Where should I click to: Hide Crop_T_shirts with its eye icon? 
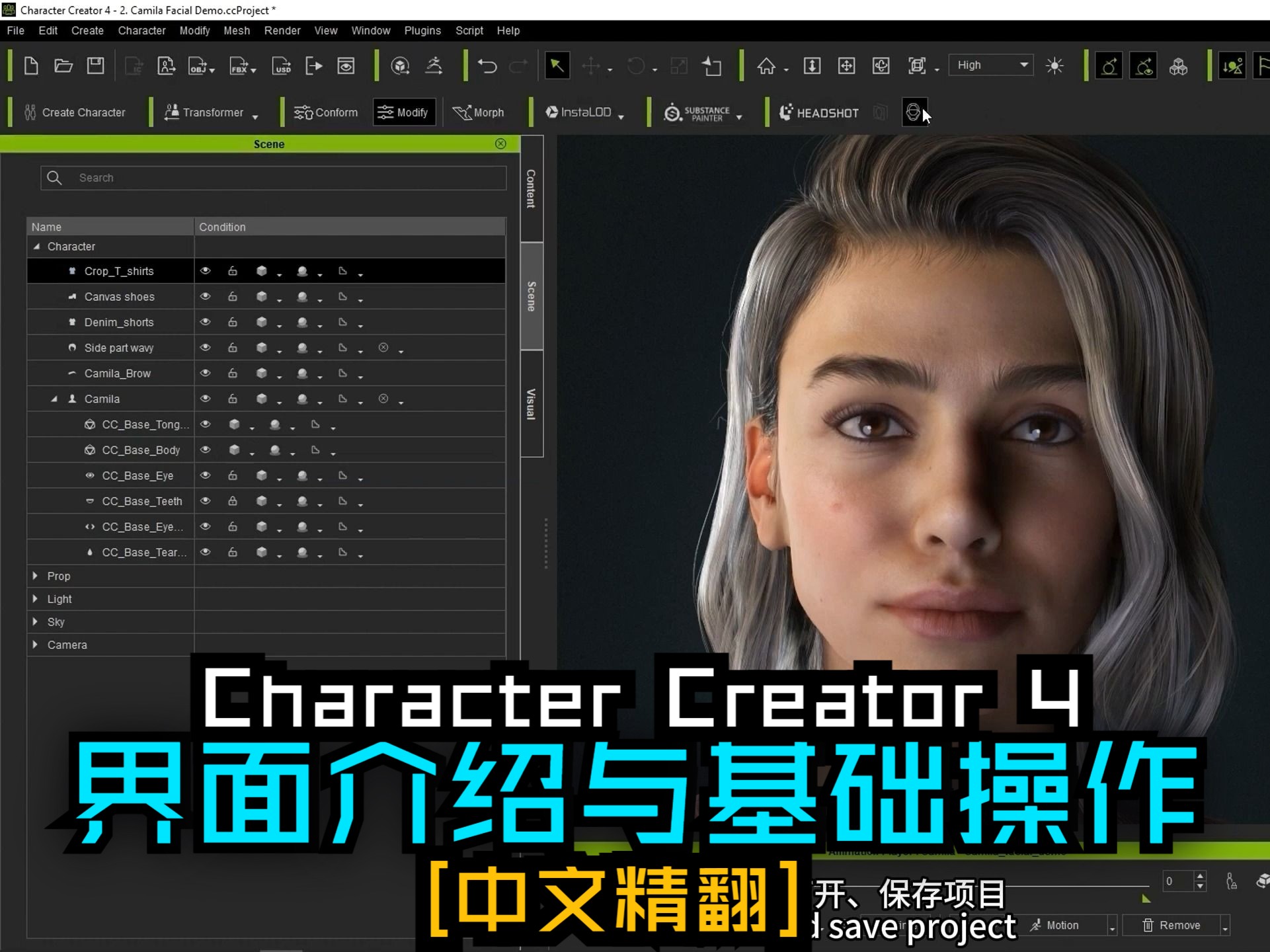206,271
